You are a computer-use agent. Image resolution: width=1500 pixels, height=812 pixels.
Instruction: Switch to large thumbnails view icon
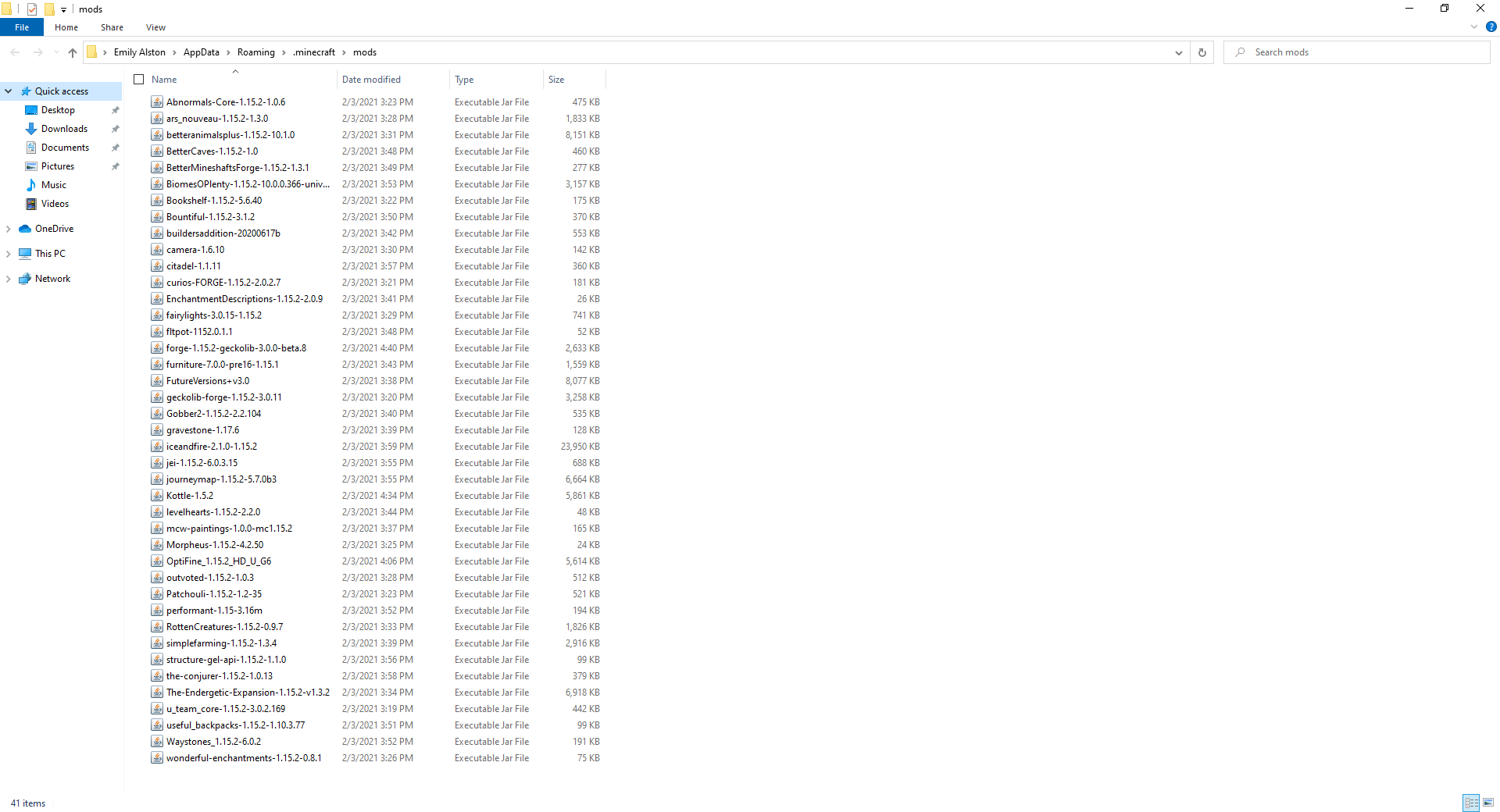pos(1488,803)
